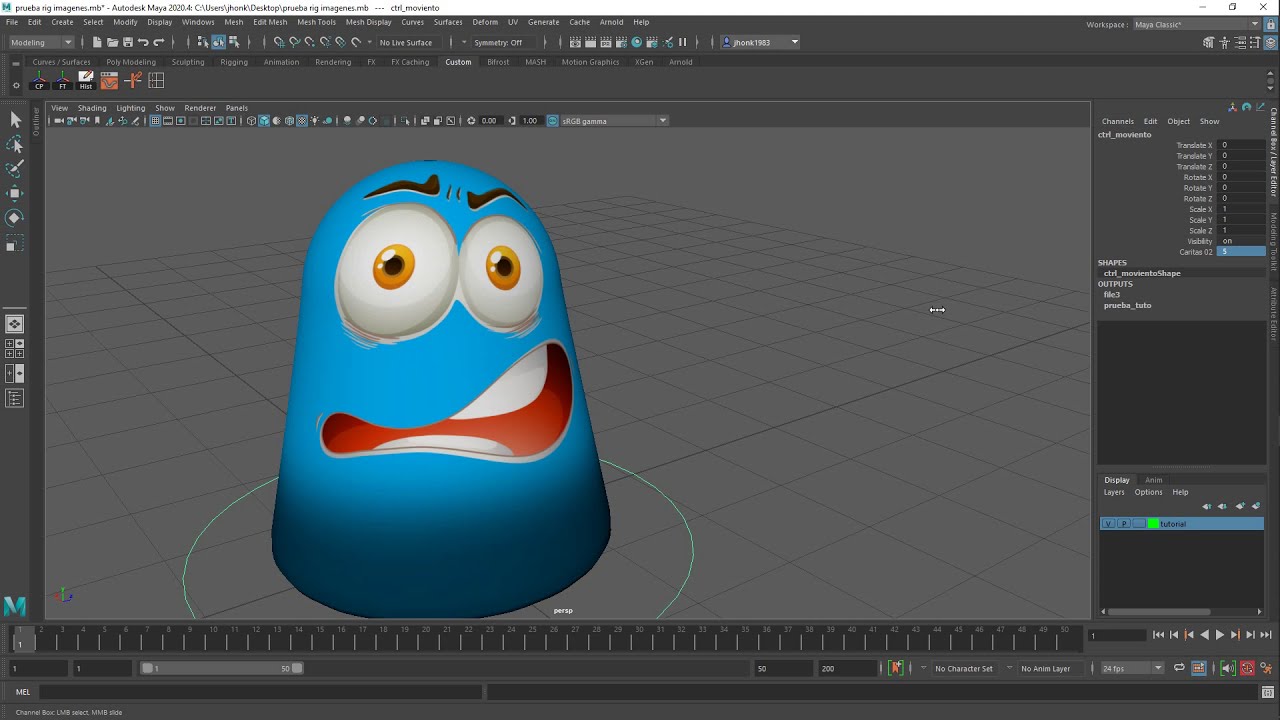Switch to the Poly Modeling shelf tab
The height and width of the screenshot is (720, 1280).
pyautogui.click(x=131, y=62)
